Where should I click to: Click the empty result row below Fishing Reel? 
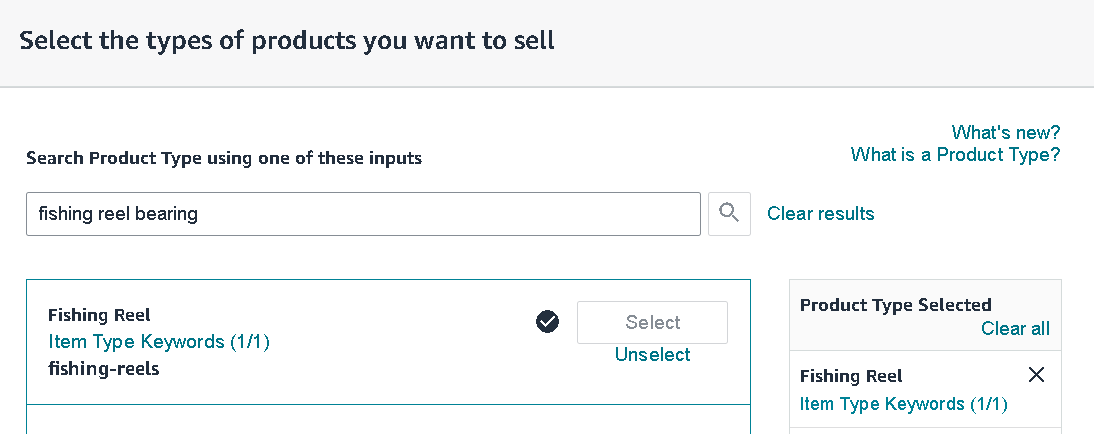(x=389, y=419)
